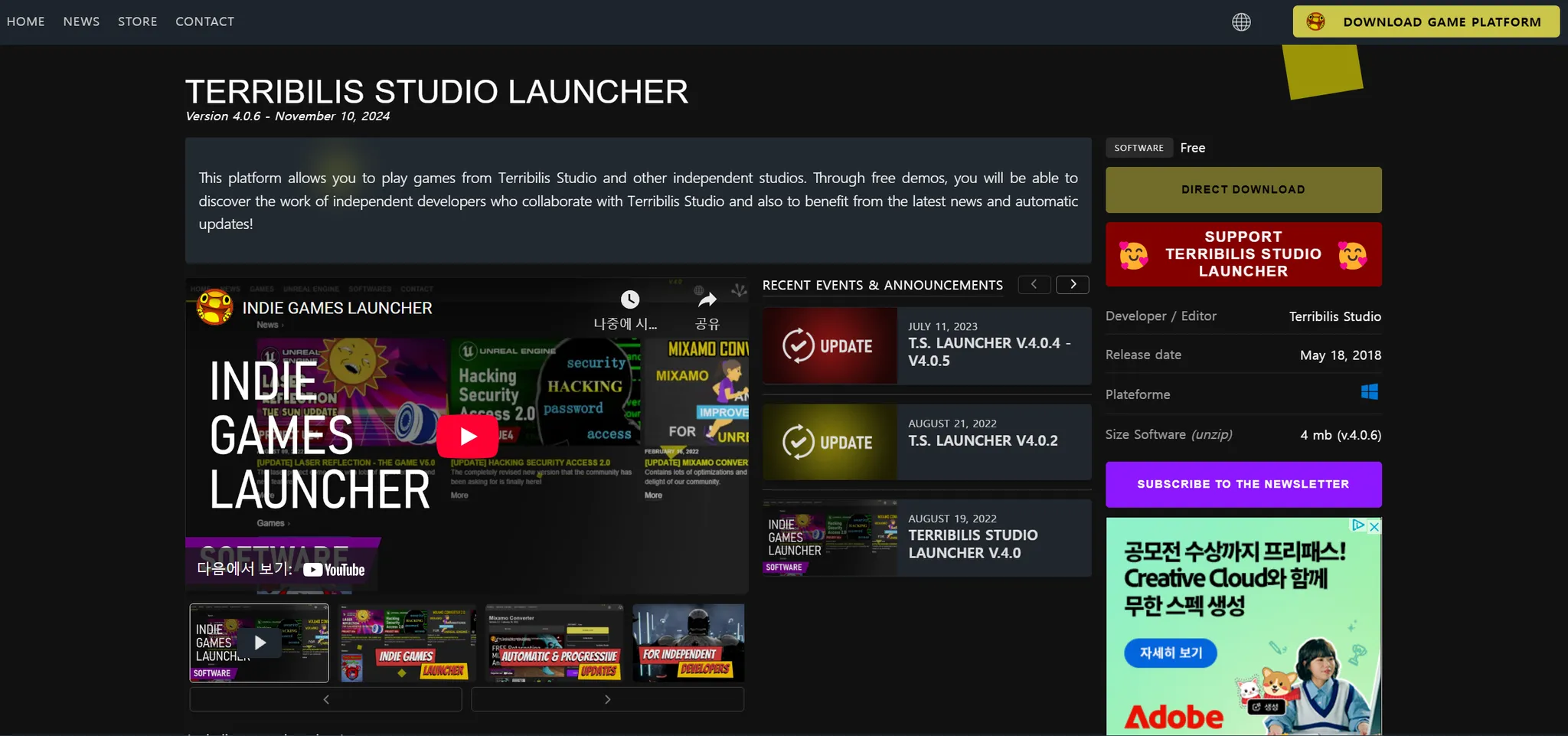Click the '4 mb (v.4.0.6)' size value

[1341, 435]
